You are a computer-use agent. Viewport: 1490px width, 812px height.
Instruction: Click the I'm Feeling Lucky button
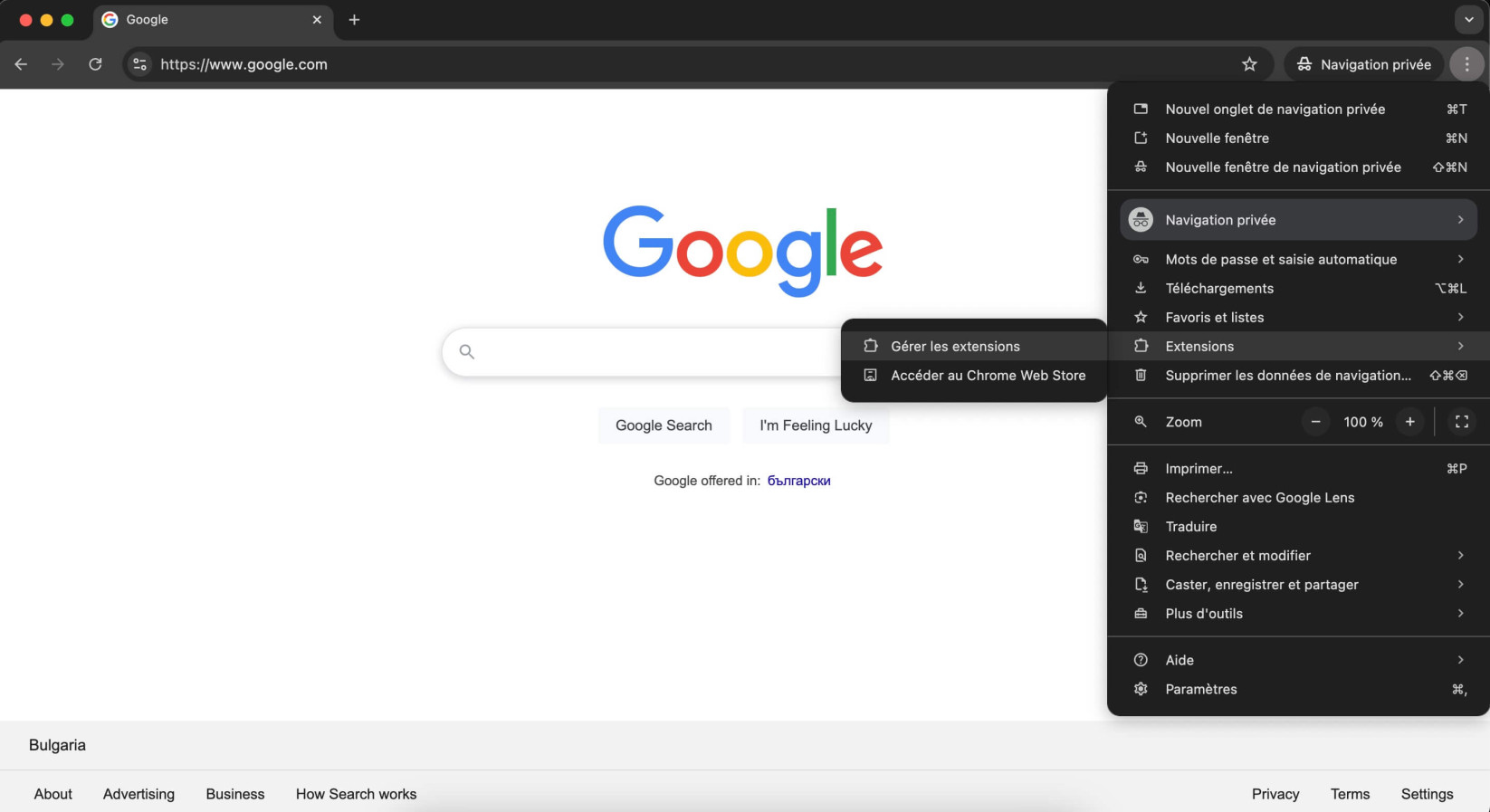816,425
